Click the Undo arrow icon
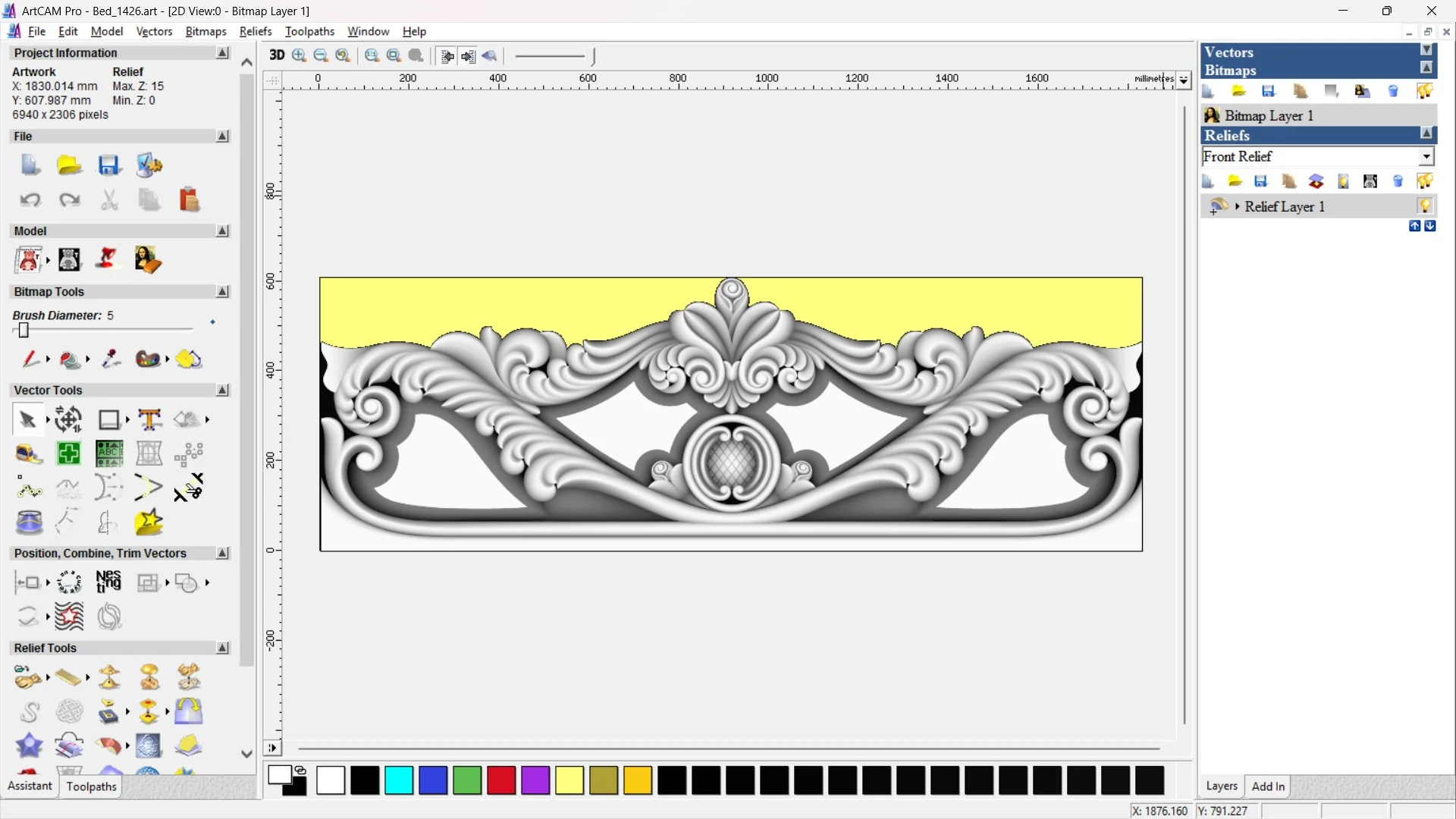1456x819 pixels. coord(30,200)
